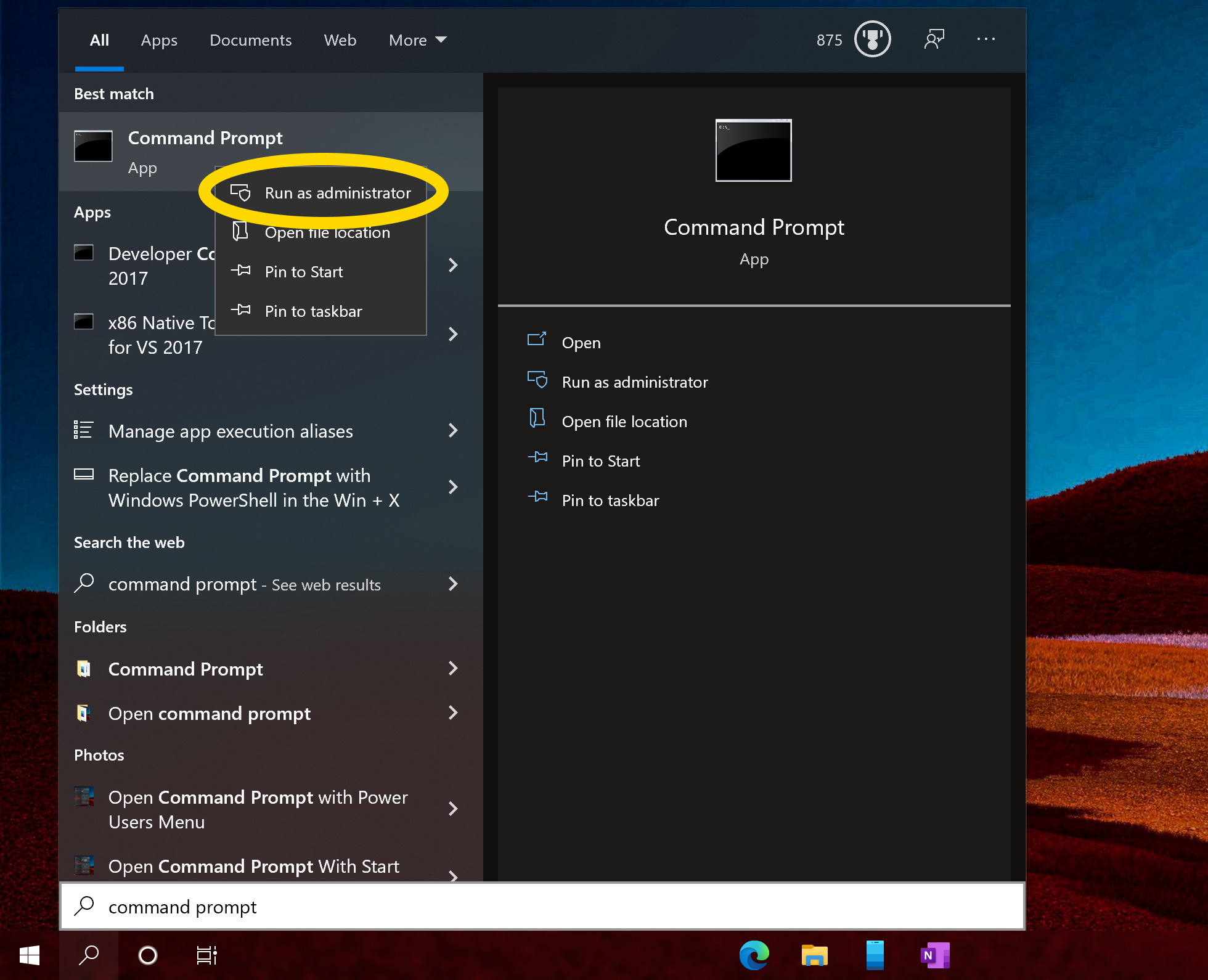The height and width of the screenshot is (980, 1208).
Task: Select the circled Run as administrator context option
Action: click(x=338, y=192)
